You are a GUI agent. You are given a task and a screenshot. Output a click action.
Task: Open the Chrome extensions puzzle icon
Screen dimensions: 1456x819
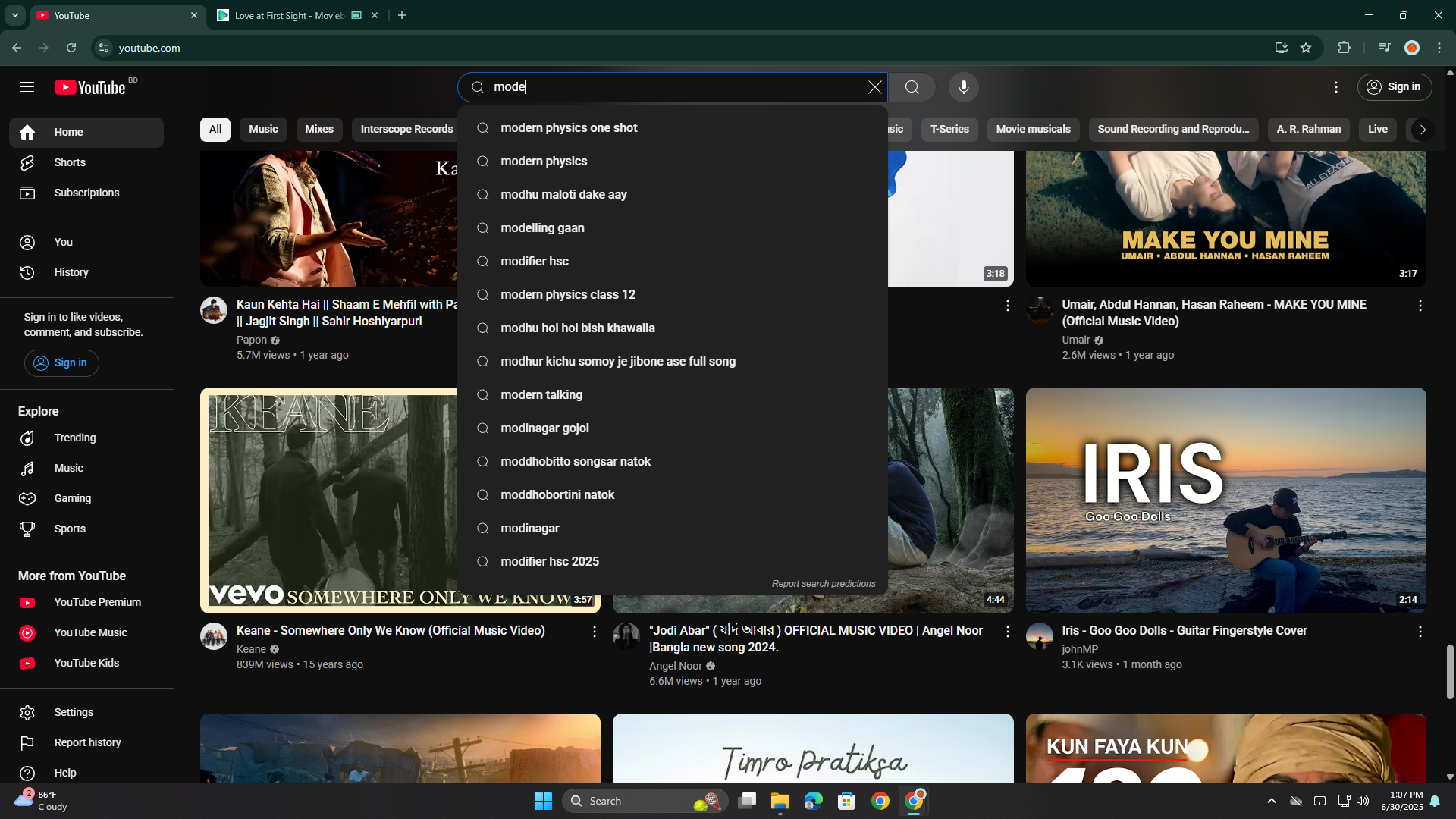(x=1344, y=48)
